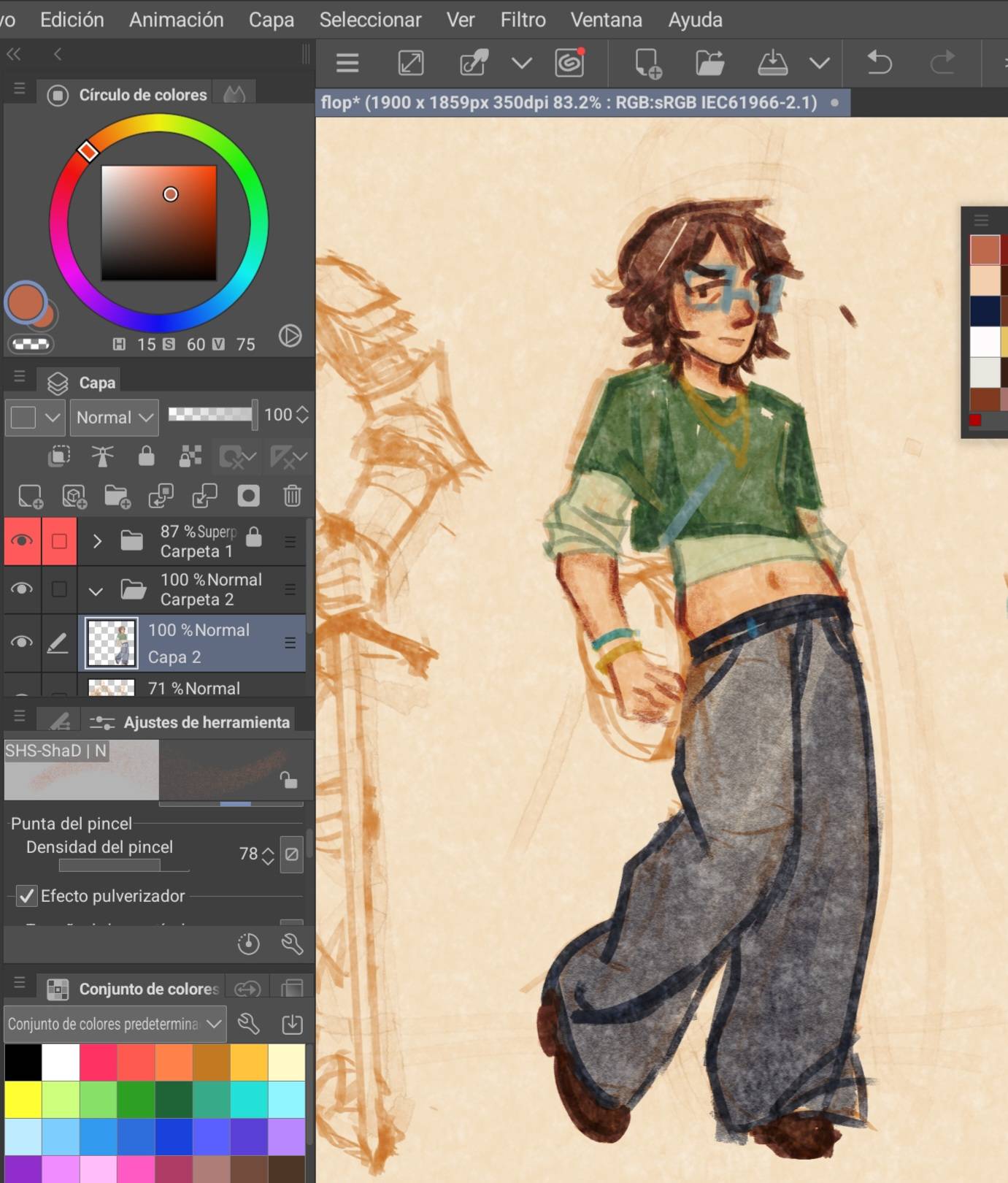Collapse the panel dock with double chevron
The height and width of the screenshot is (1183, 1008).
[x=13, y=54]
